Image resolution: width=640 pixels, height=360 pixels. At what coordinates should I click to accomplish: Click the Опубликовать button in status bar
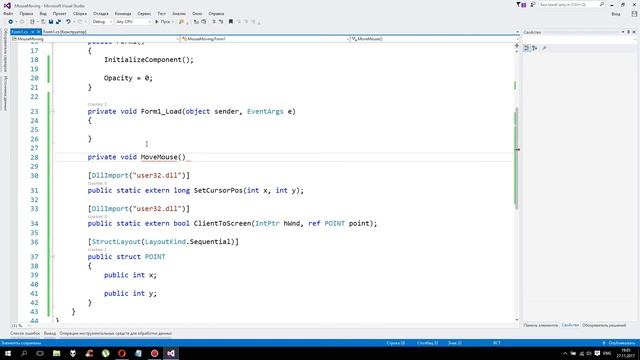click(619, 343)
